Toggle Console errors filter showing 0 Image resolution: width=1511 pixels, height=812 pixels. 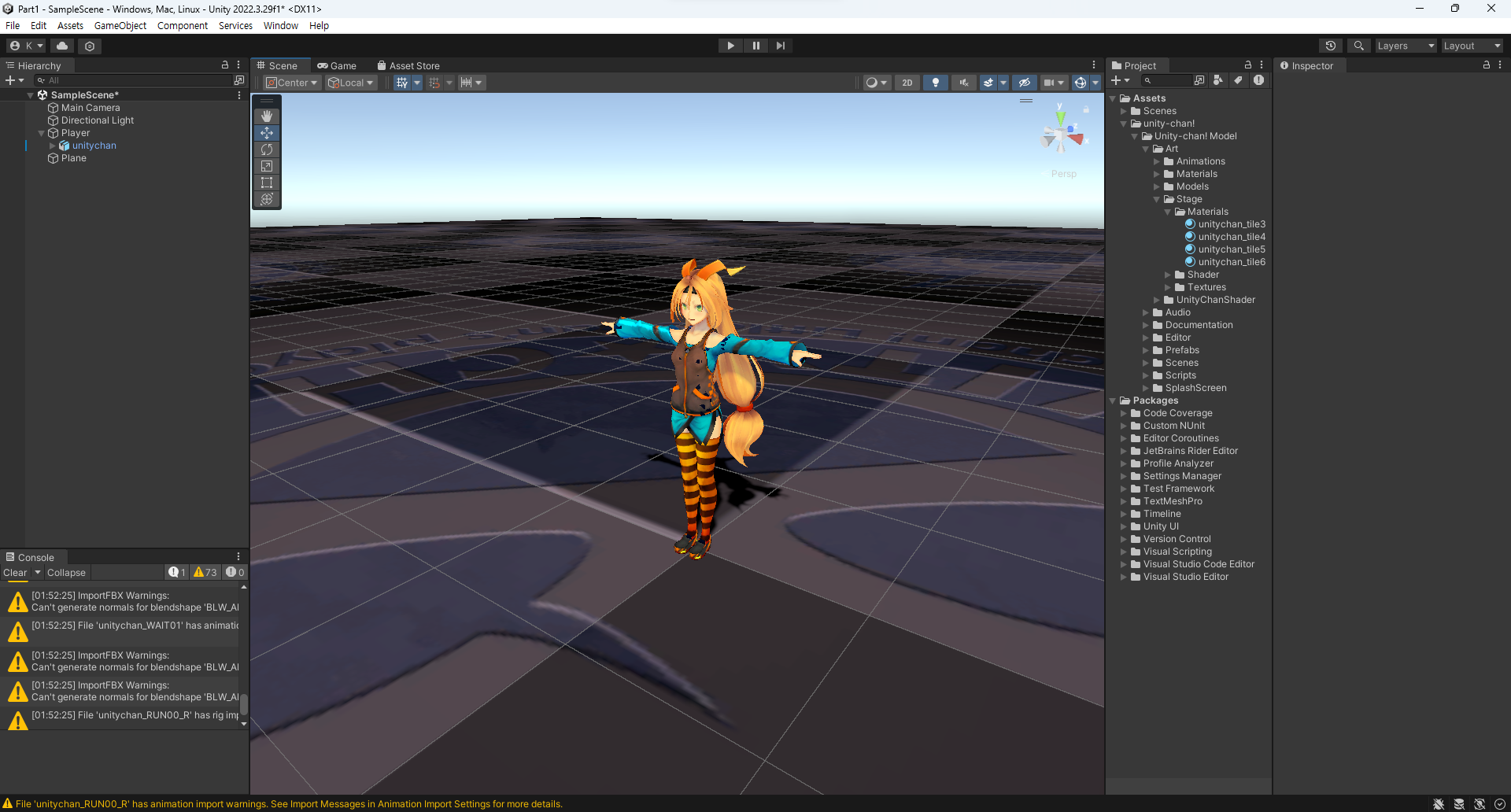[x=235, y=572]
